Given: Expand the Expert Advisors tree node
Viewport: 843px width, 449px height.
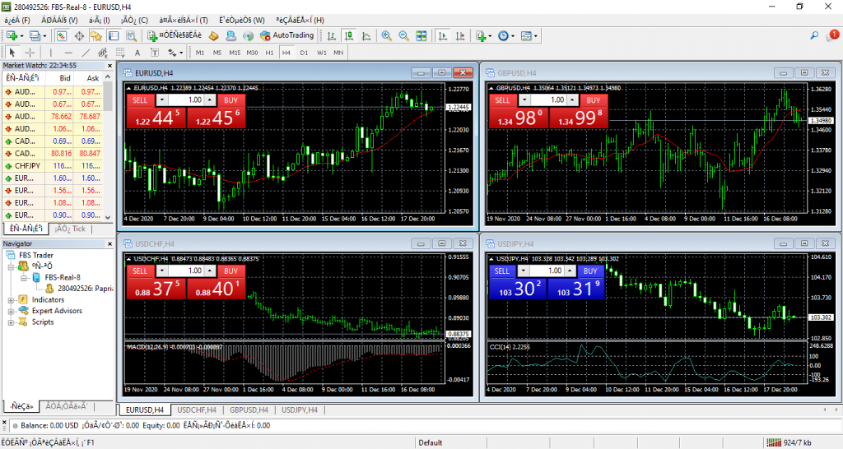Looking at the screenshot, I should tap(10, 311).
